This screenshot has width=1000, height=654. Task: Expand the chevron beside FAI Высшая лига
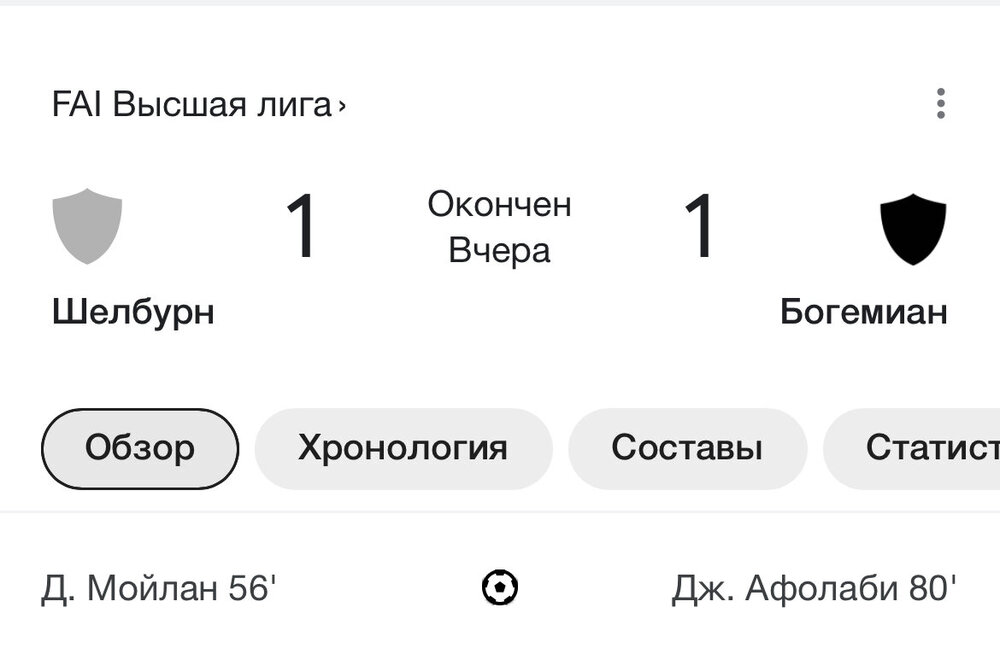[x=342, y=105]
